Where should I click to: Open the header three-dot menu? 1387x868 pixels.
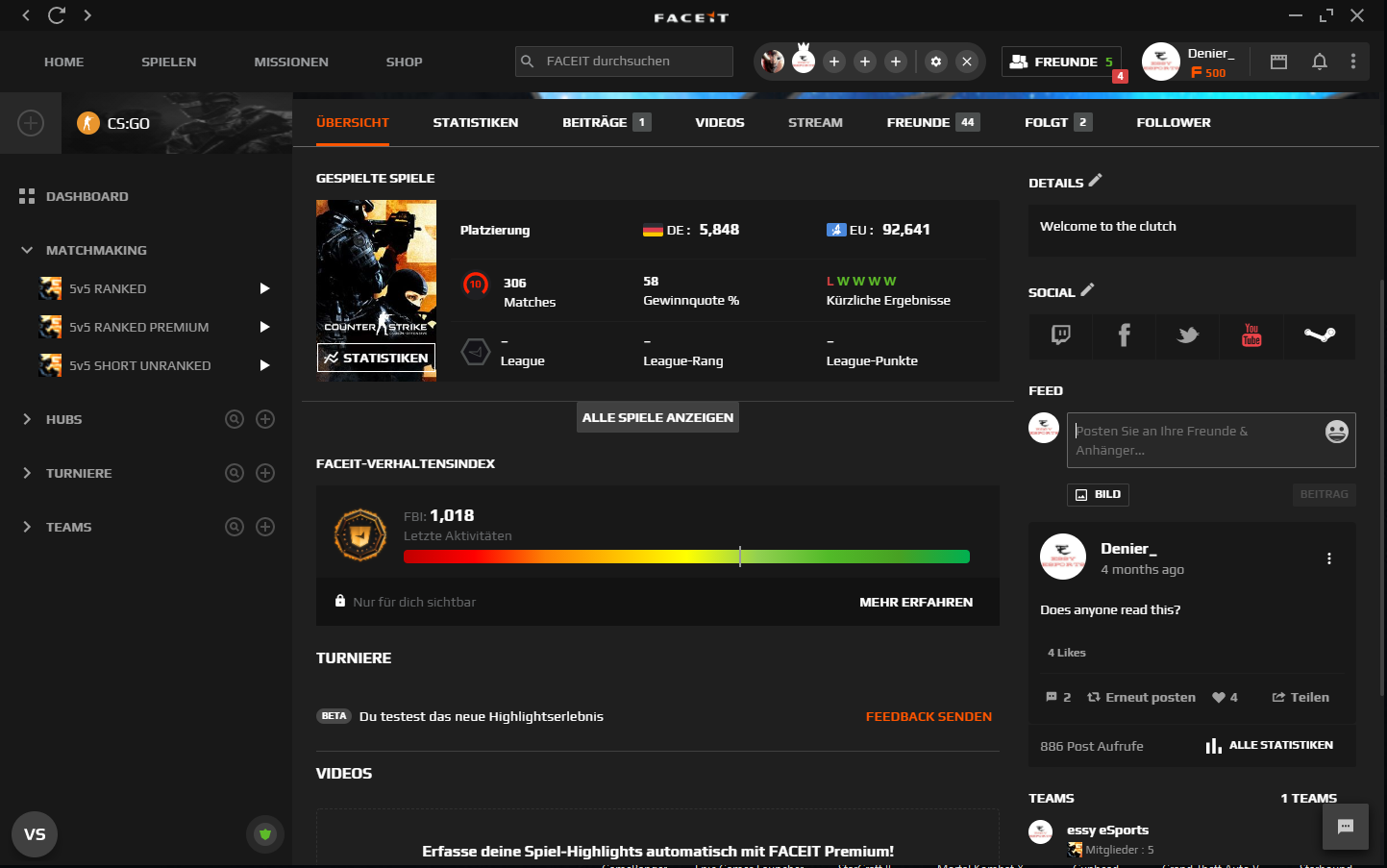[x=1353, y=62]
